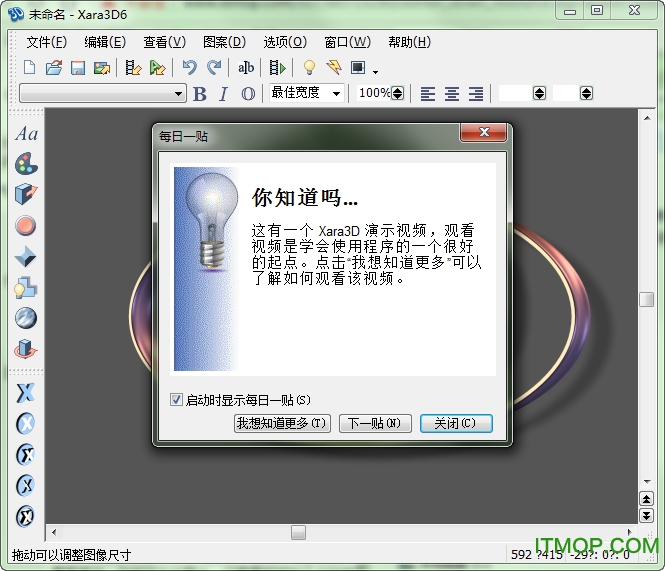
Task: Click the double down arrow button
Action: 647,515
